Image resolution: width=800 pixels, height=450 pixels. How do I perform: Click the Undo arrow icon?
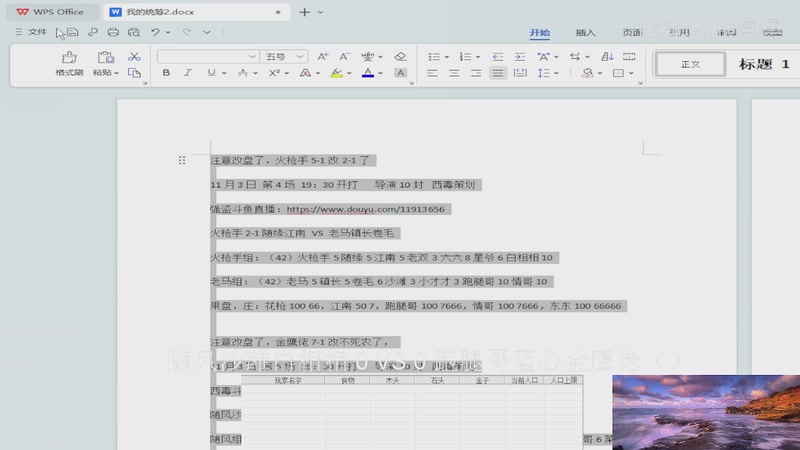coord(155,32)
